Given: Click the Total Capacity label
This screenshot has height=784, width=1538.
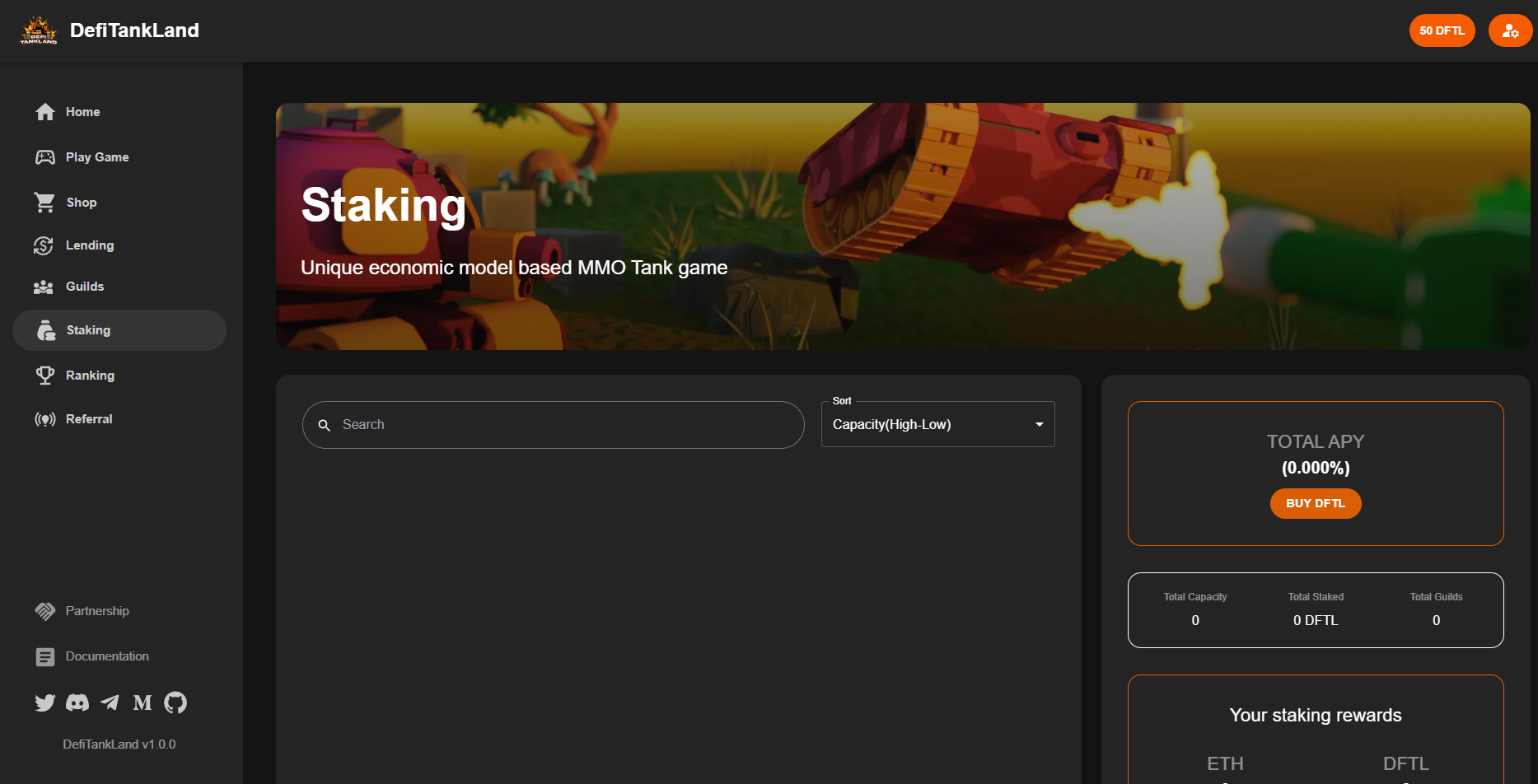Looking at the screenshot, I should [1195, 597].
